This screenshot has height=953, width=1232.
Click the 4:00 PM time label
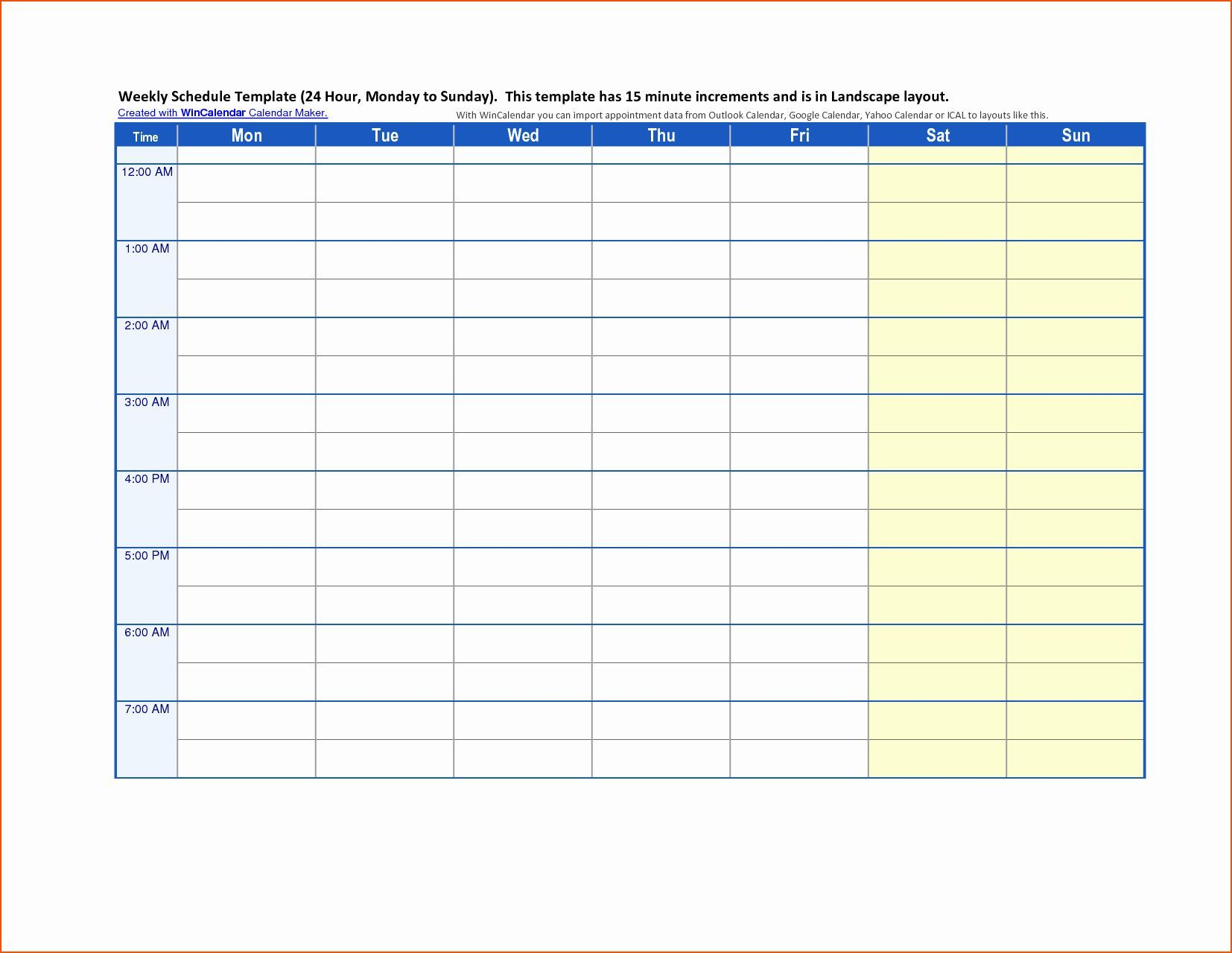[x=147, y=479]
